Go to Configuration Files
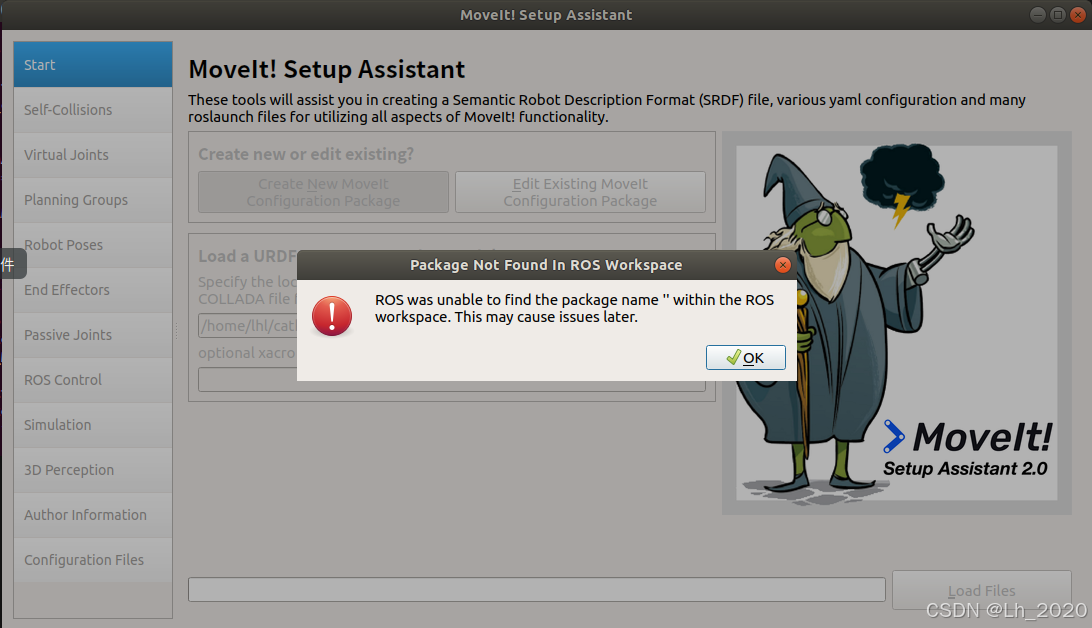1092x628 pixels. click(93, 560)
